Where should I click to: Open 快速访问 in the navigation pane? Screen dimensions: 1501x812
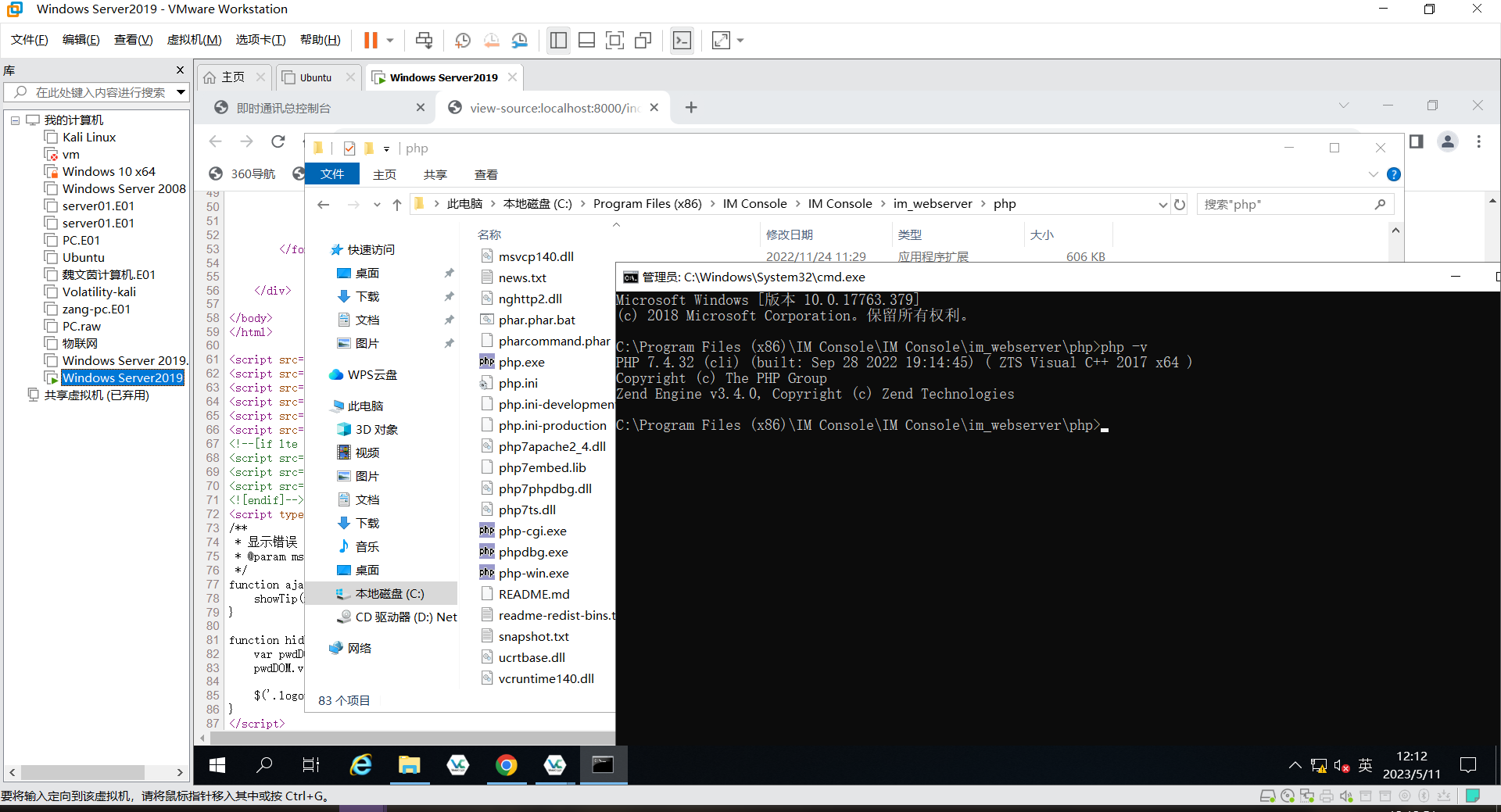tap(363, 250)
